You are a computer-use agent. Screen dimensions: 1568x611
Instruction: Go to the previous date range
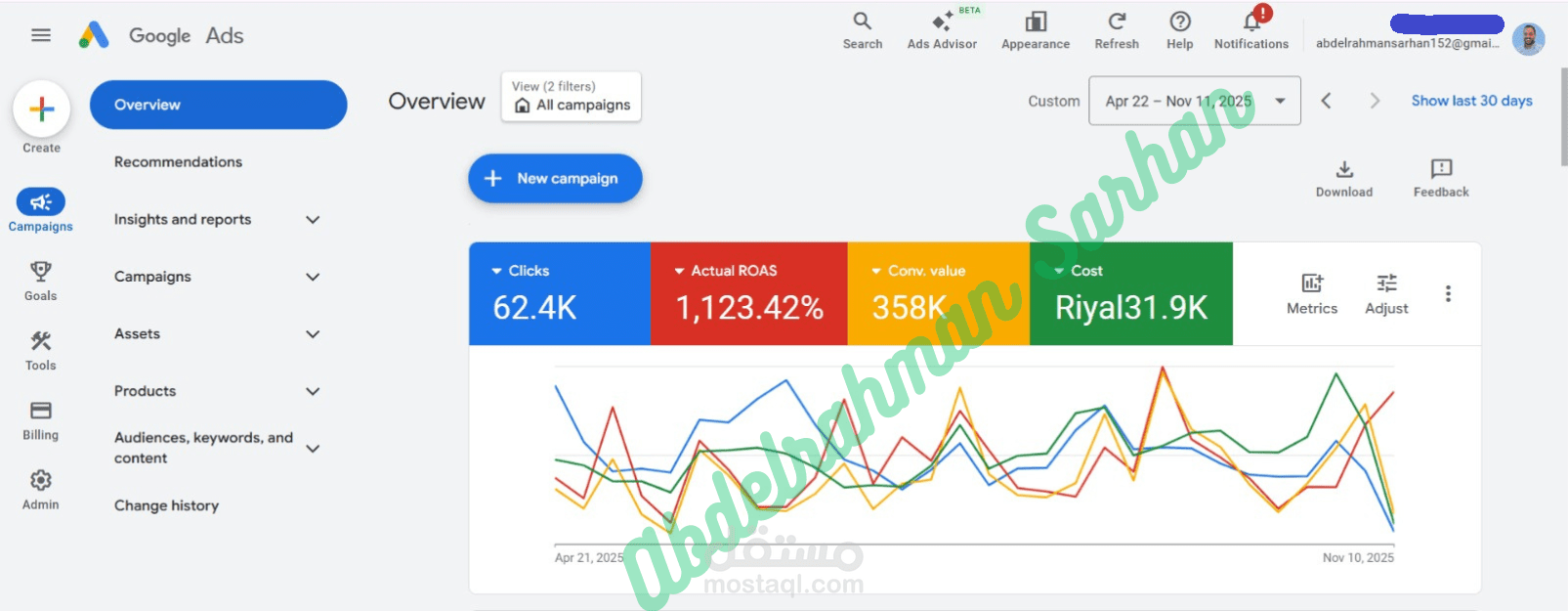coord(1326,101)
